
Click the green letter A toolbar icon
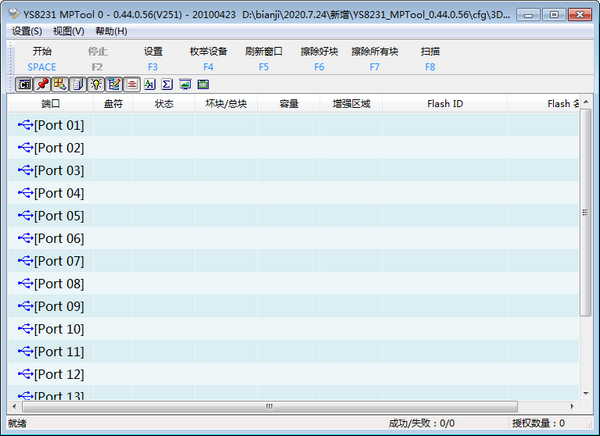tap(150, 84)
